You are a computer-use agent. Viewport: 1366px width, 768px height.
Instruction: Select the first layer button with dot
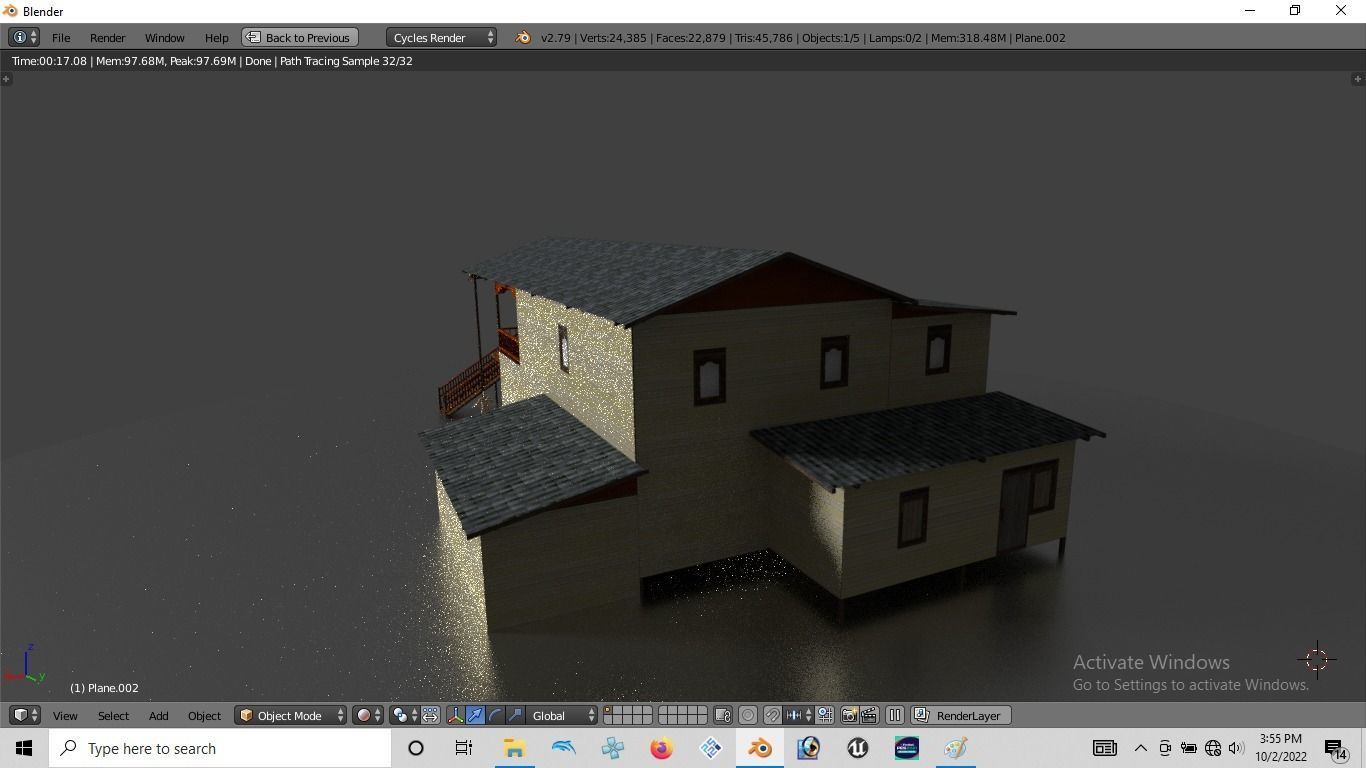[x=608, y=710]
